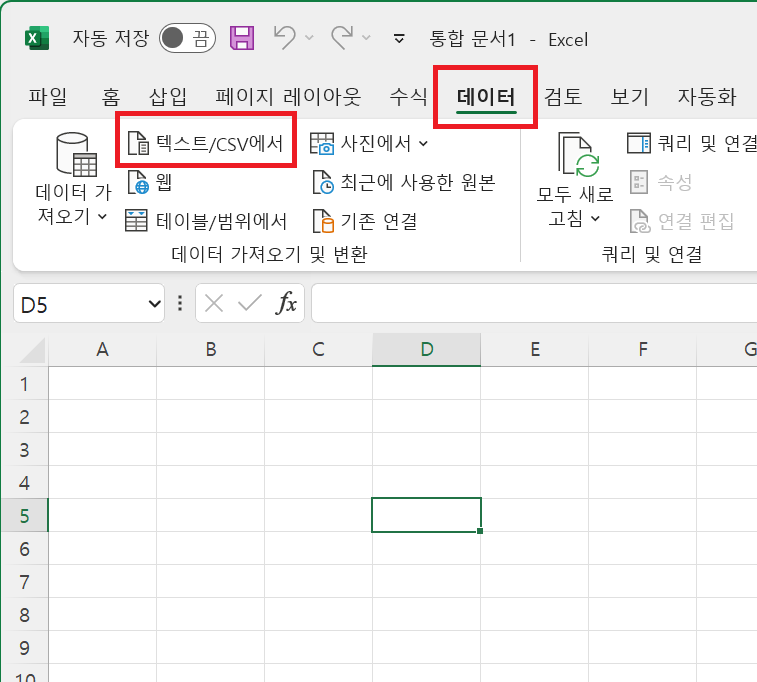This screenshot has height=682, width=757.
Task: Click the formula bar Cancel X icon
Action: pyautogui.click(x=213, y=304)
